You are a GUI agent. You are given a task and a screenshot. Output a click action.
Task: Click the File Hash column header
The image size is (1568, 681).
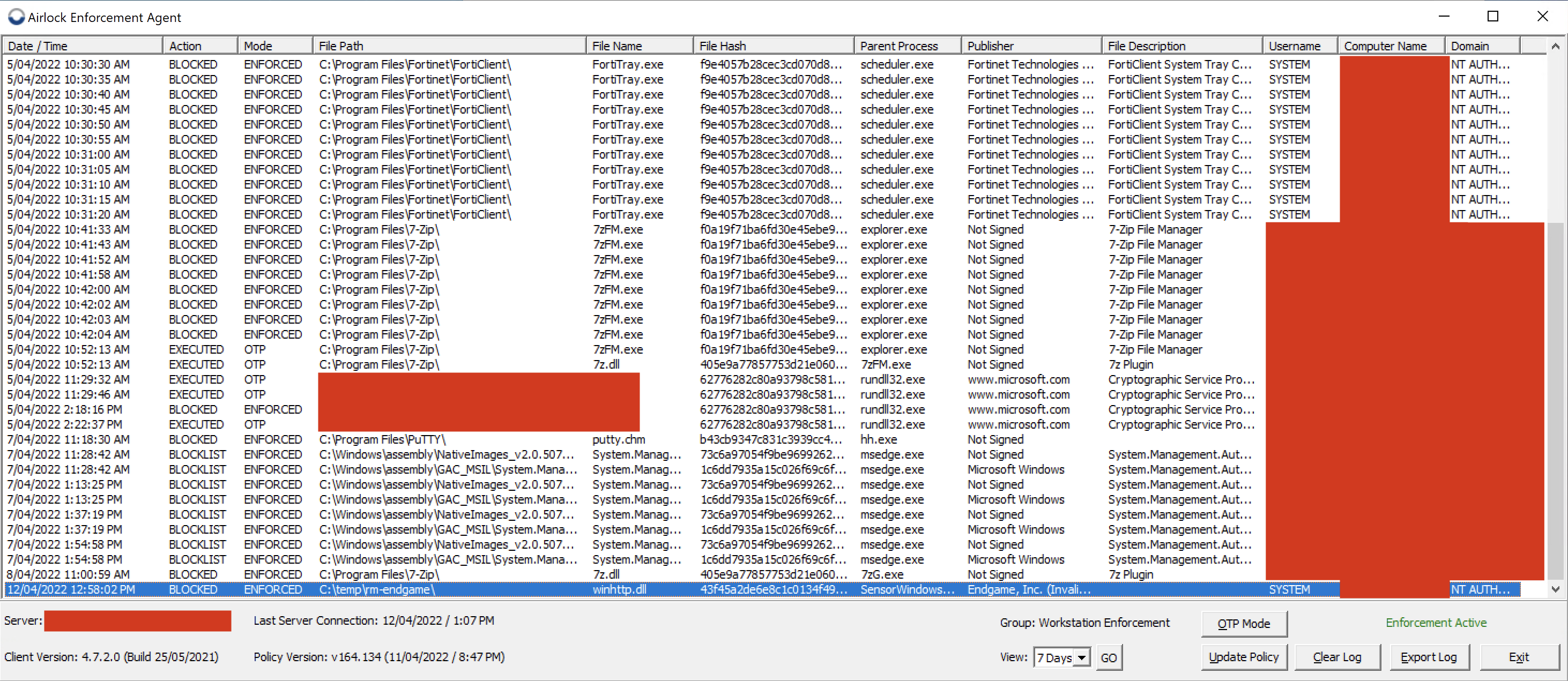pos(772,46)
